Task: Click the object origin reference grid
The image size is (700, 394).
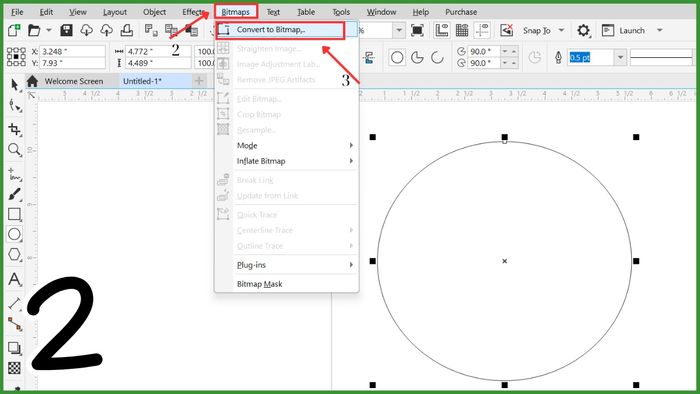Action: pyautogui.click(x=16, y=57)
